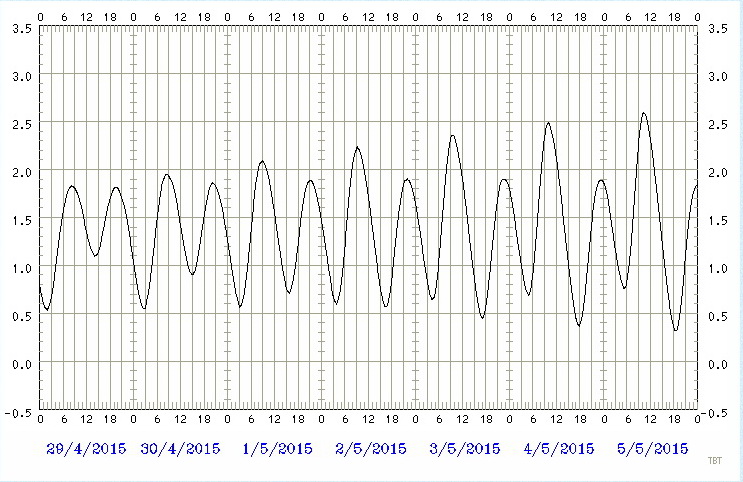The height and width of the screenshot is (482, 743).
Task: Click the highest tide peak on 5/5/2015
Action: tap(643, 113)
